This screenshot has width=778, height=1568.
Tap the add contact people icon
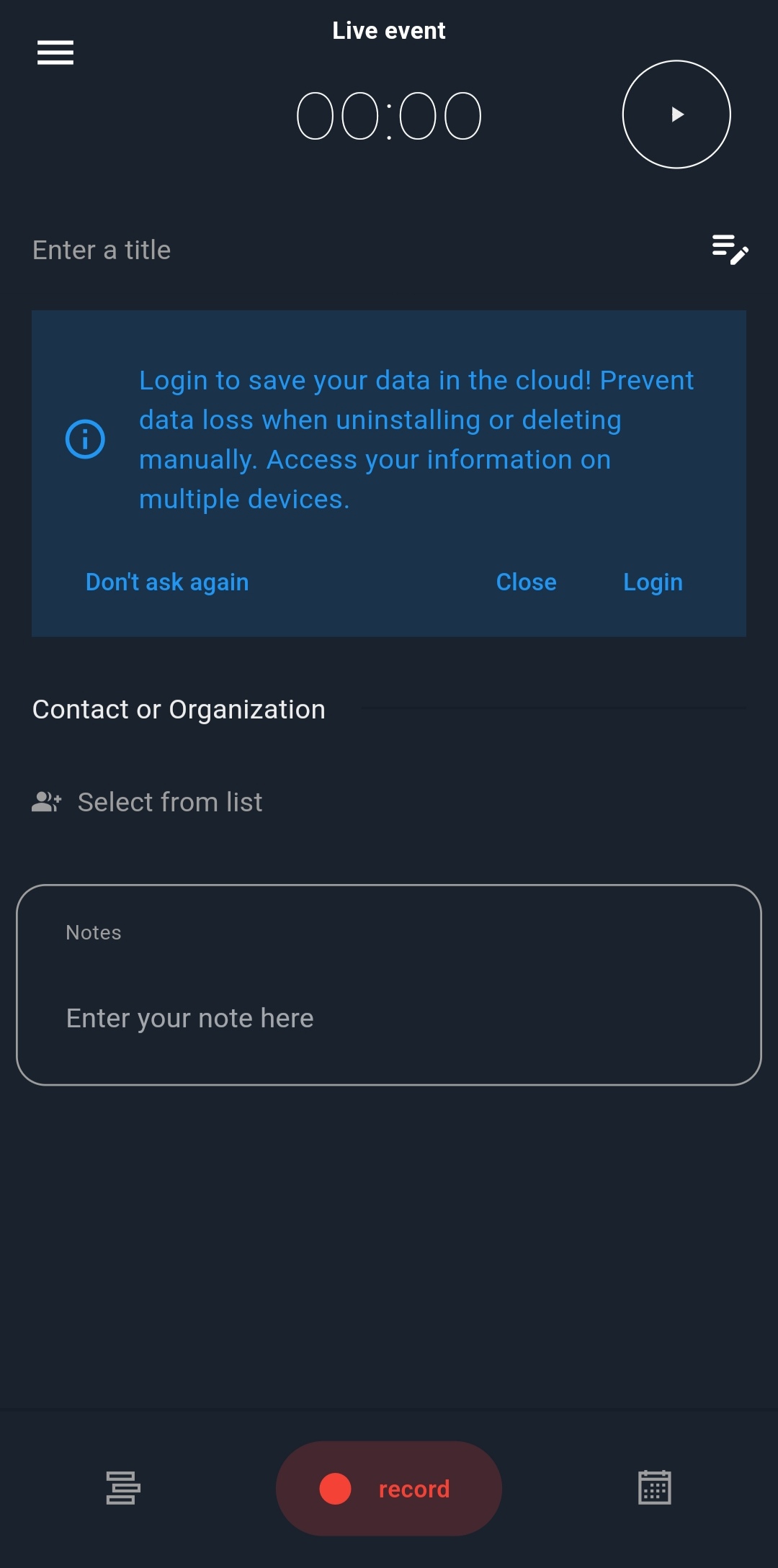pos(47,802)
